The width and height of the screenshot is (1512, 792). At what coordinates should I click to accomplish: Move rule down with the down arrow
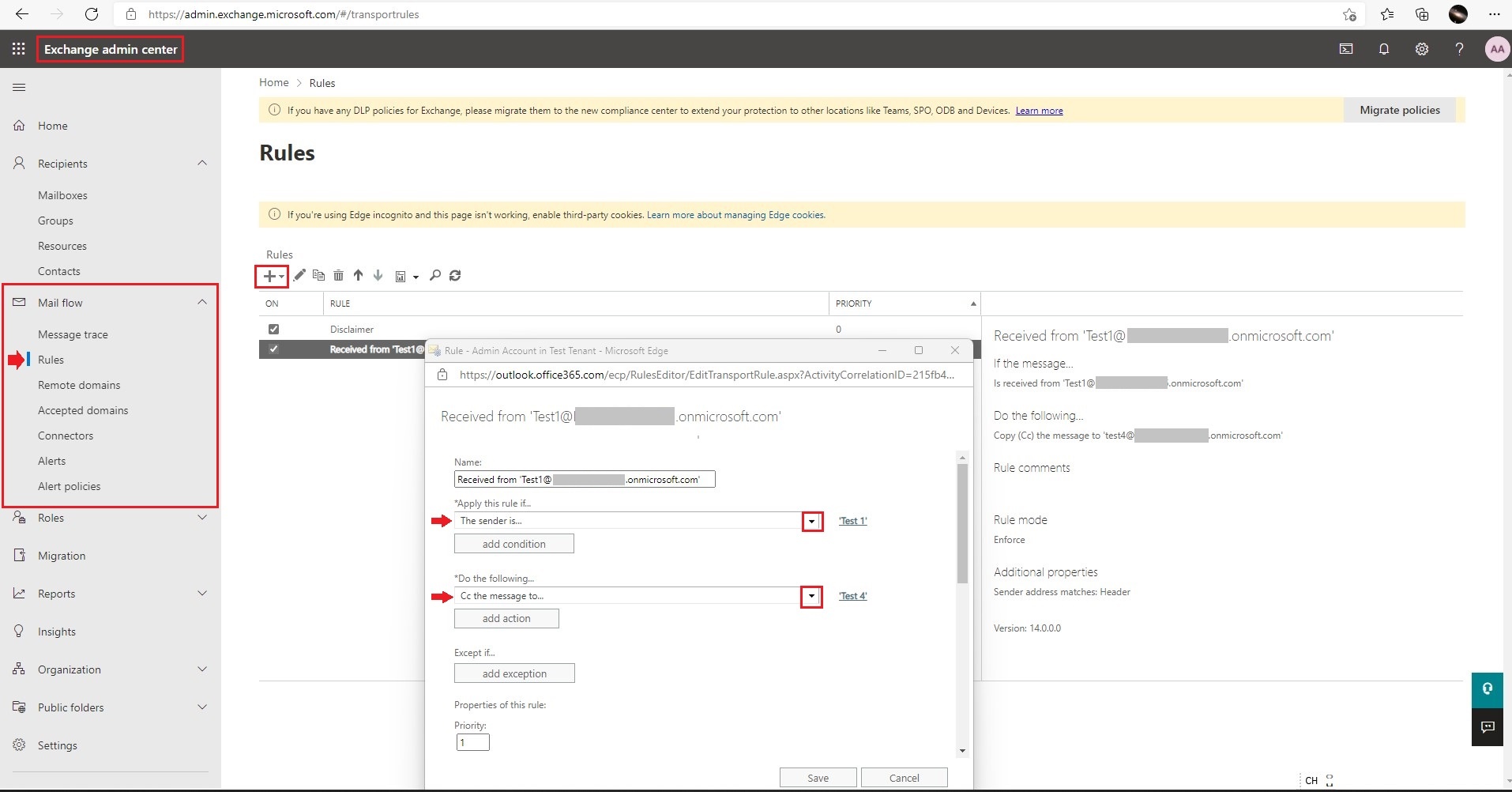(378, 275)
